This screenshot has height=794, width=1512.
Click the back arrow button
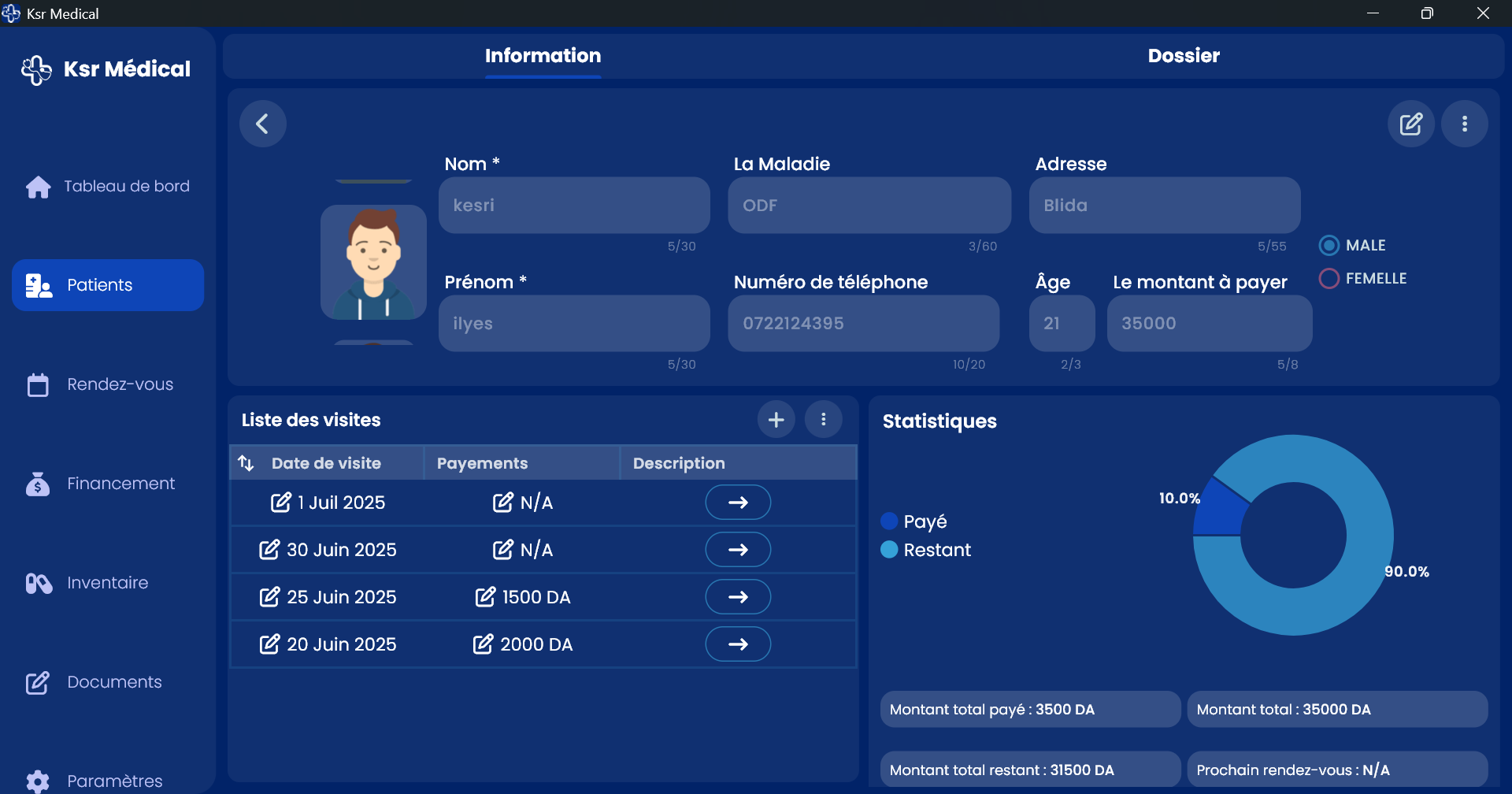tap(262, 124)
